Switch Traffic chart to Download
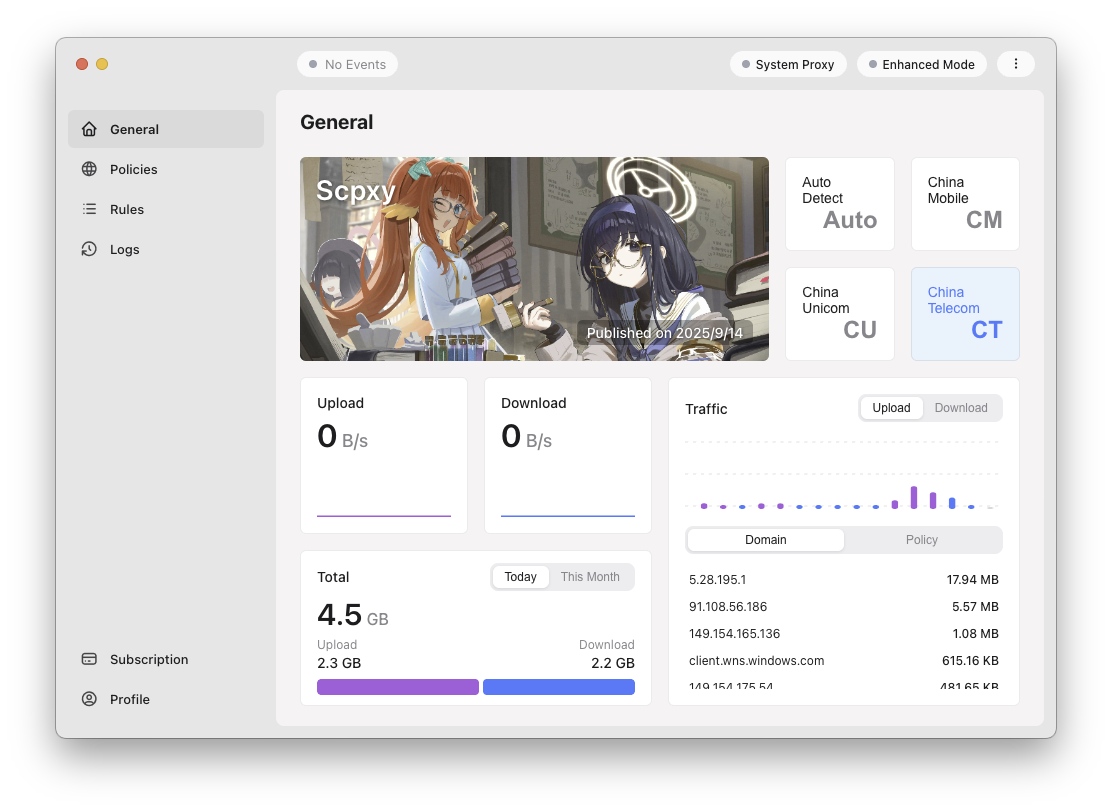The image size is (1112, 812). tap(960, 407)
